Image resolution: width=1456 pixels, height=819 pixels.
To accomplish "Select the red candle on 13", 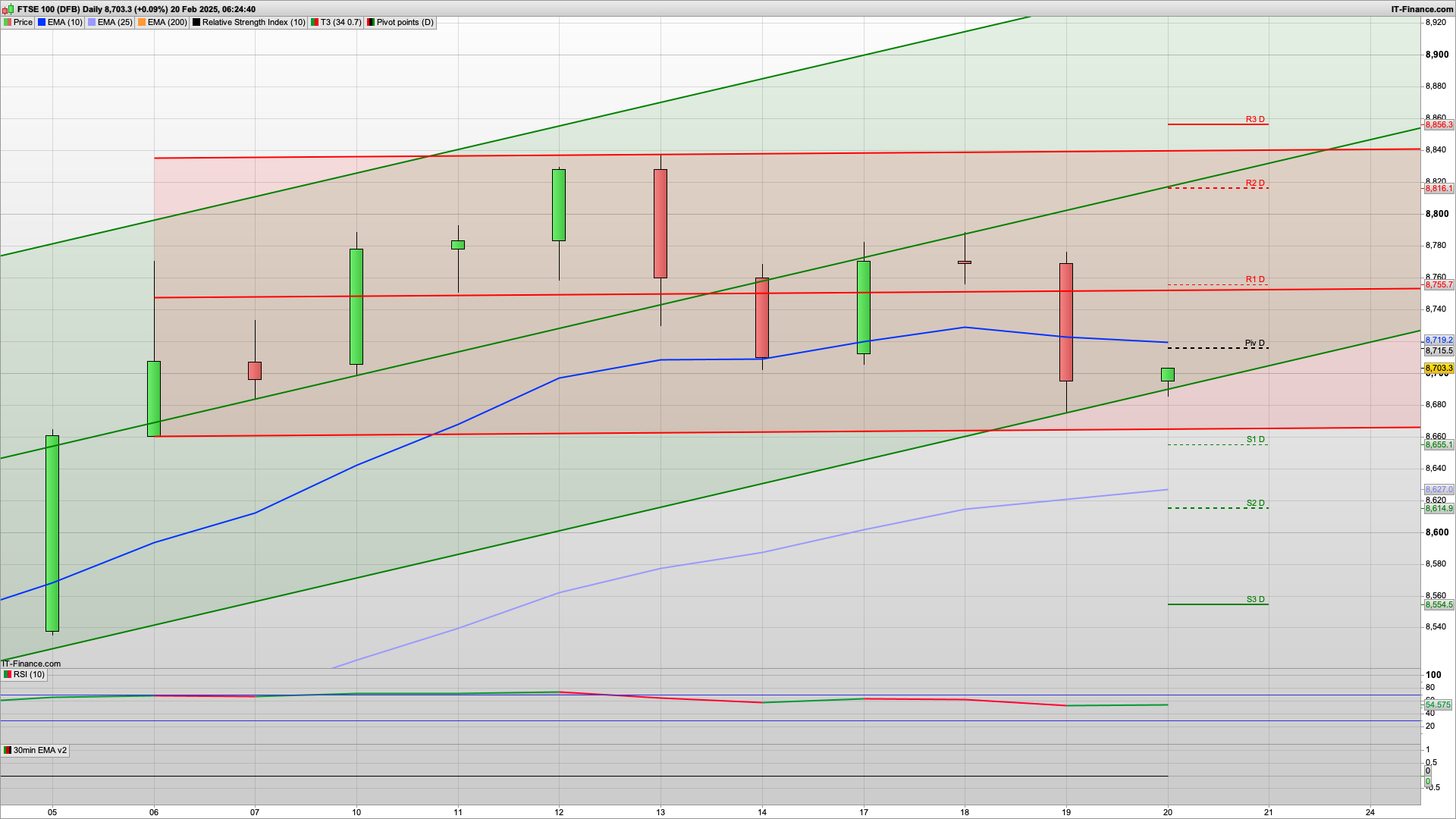I will tap(661, 223).
